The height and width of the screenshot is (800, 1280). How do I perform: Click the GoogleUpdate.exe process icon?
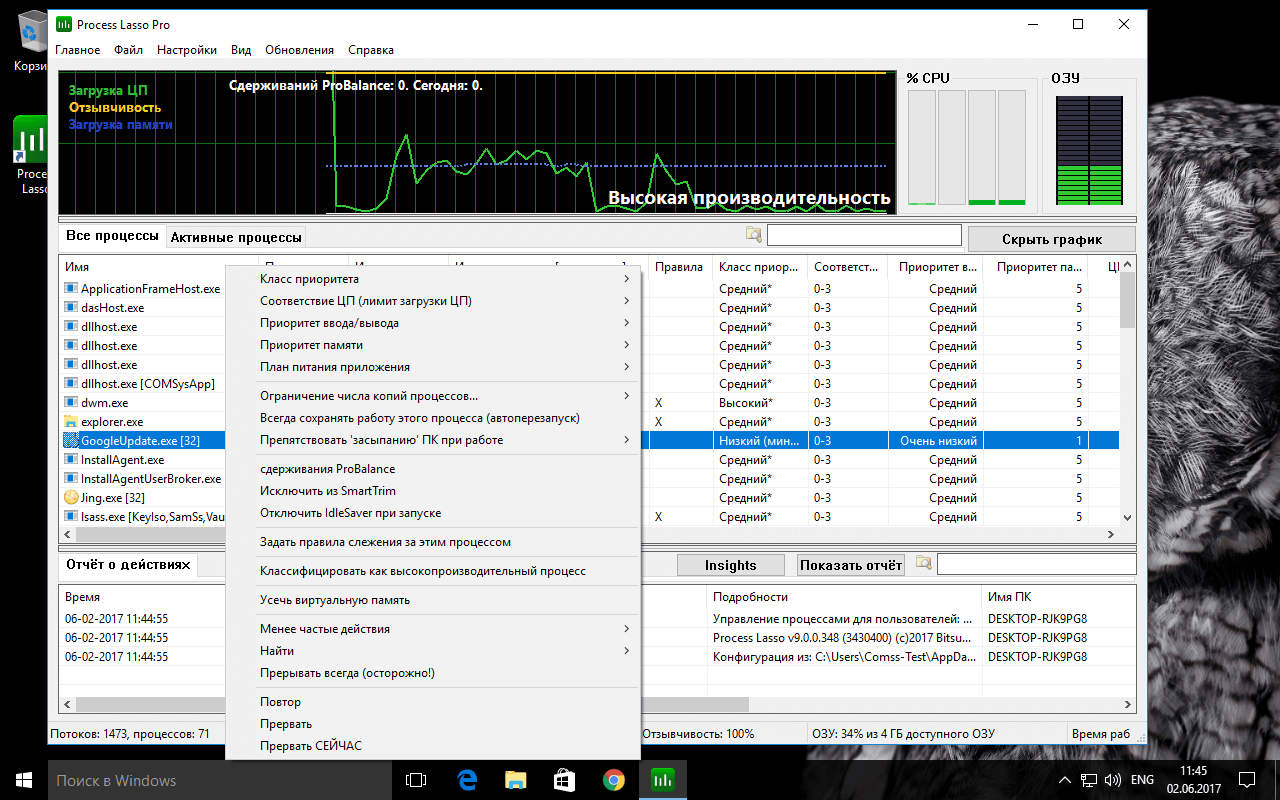[x=71, y=440]
